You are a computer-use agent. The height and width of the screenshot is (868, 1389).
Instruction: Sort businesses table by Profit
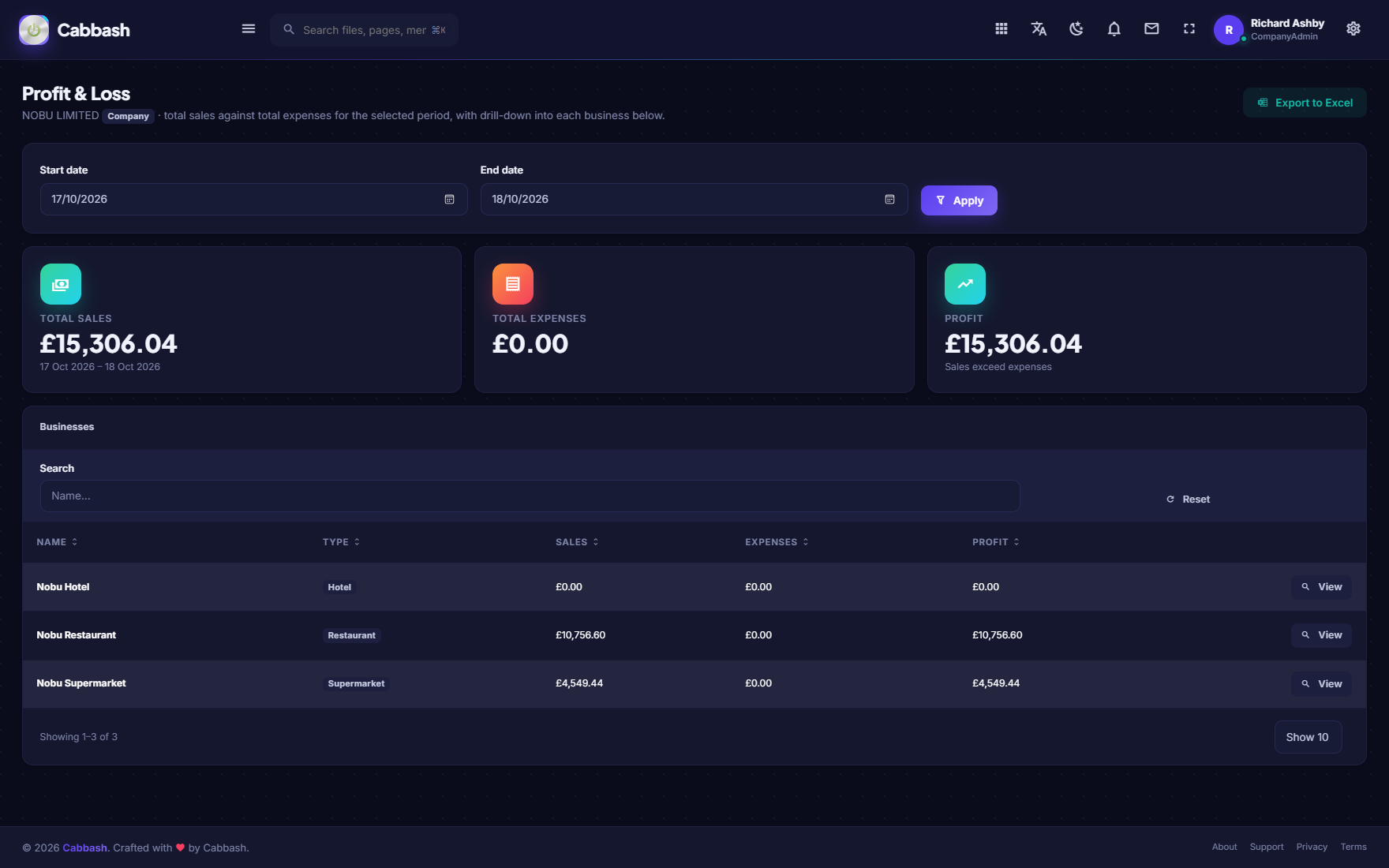point(996,542)
